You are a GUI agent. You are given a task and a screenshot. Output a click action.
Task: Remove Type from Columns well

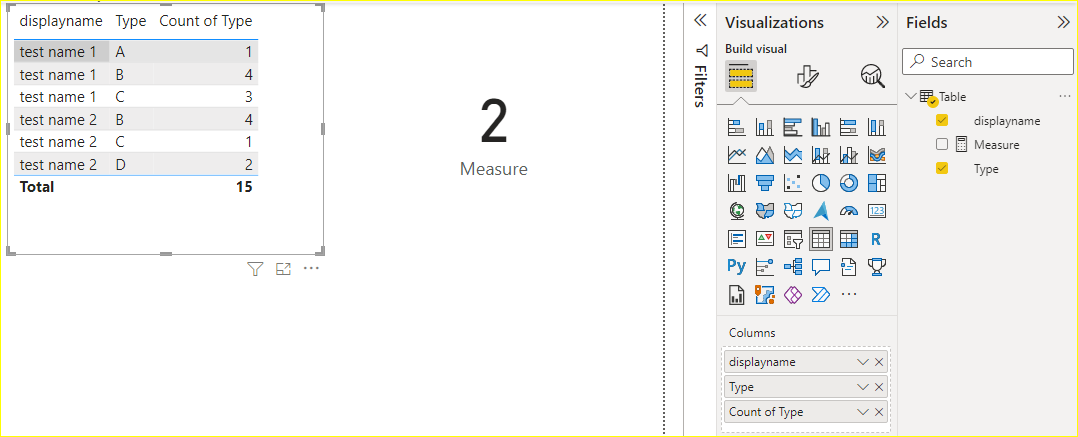point(879,388)
